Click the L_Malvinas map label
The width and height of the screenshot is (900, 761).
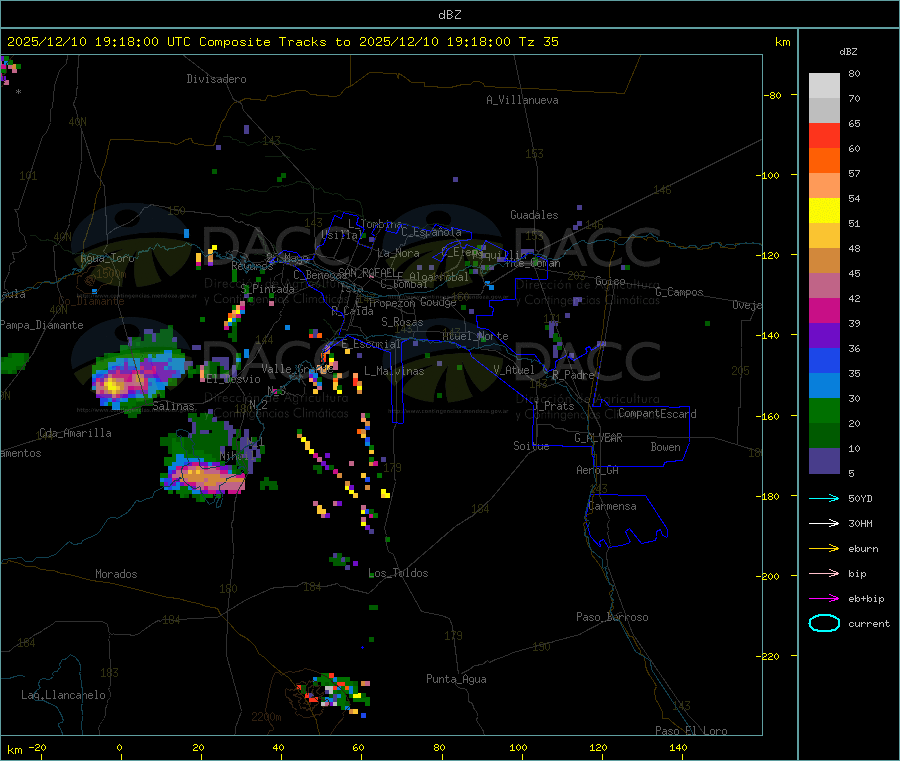(394, 371)
